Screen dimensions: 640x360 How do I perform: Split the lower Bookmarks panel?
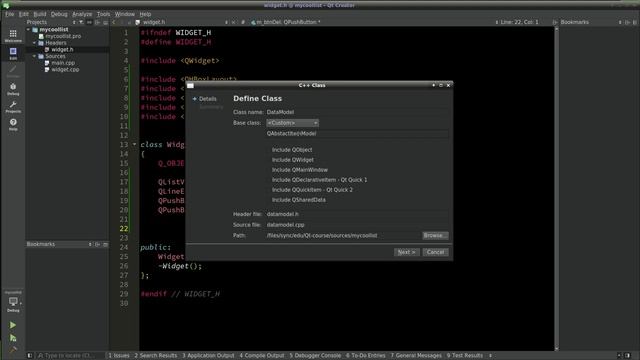point(98,244)
